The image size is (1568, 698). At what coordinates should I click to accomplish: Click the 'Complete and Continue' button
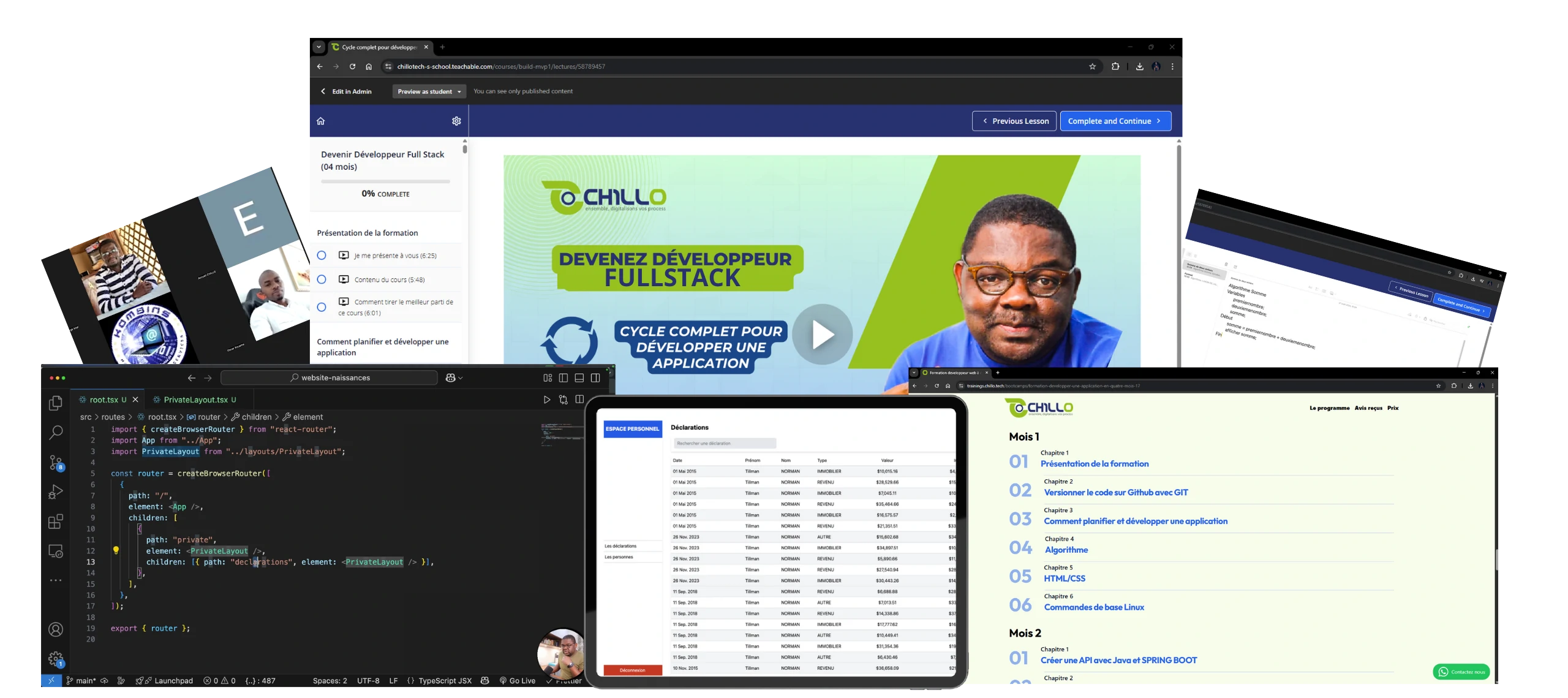tap(1115, 121)
